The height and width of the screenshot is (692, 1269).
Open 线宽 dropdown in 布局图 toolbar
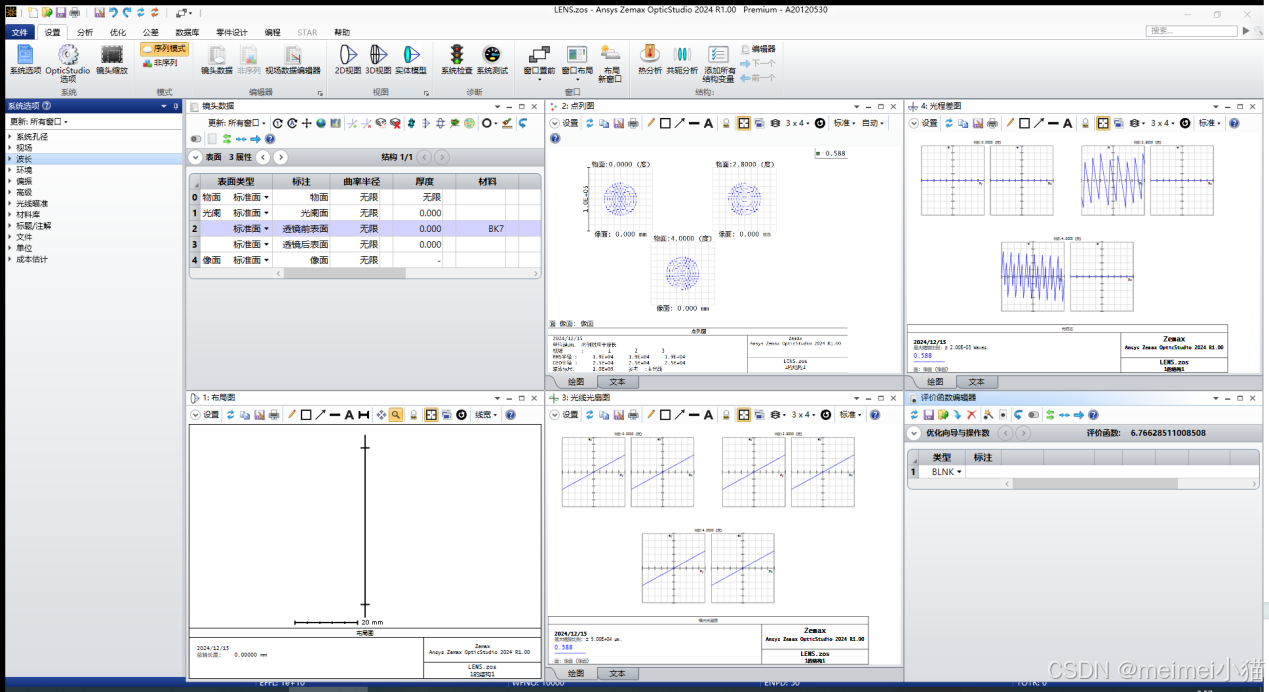pyautogui.click(x=486, y=414)
